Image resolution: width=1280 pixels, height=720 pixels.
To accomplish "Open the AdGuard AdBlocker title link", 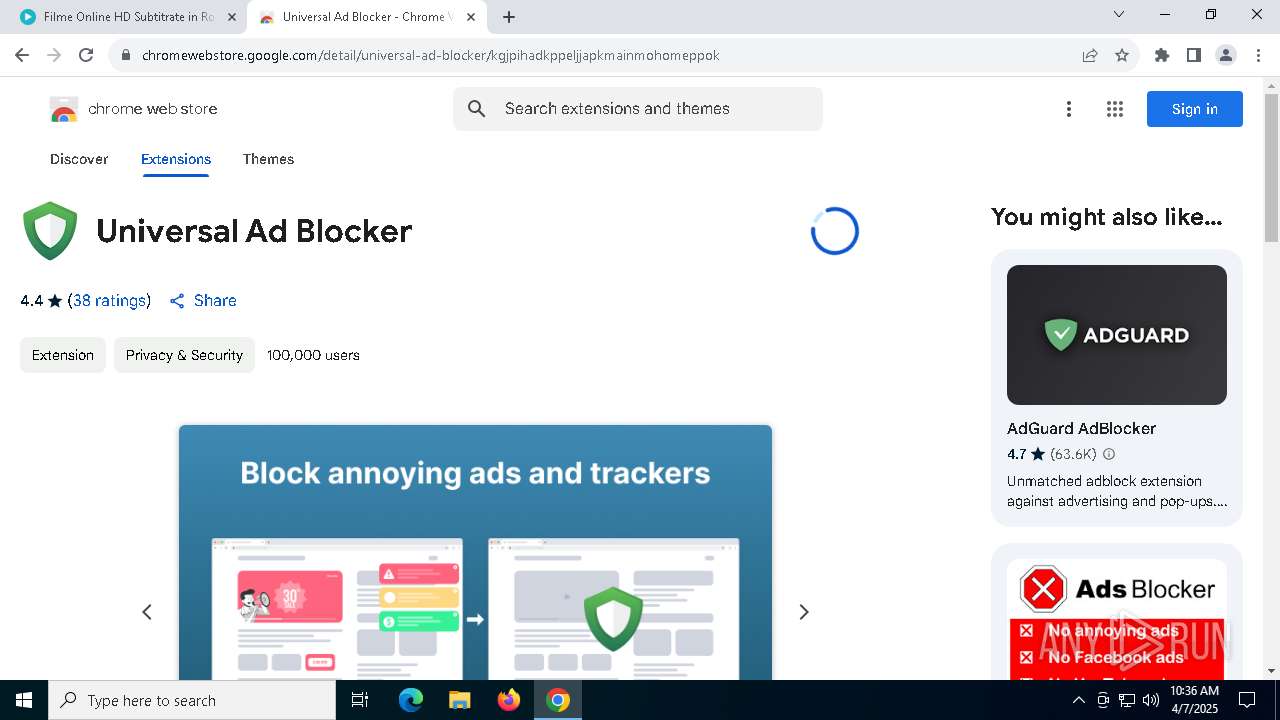I will point(1081,428).
